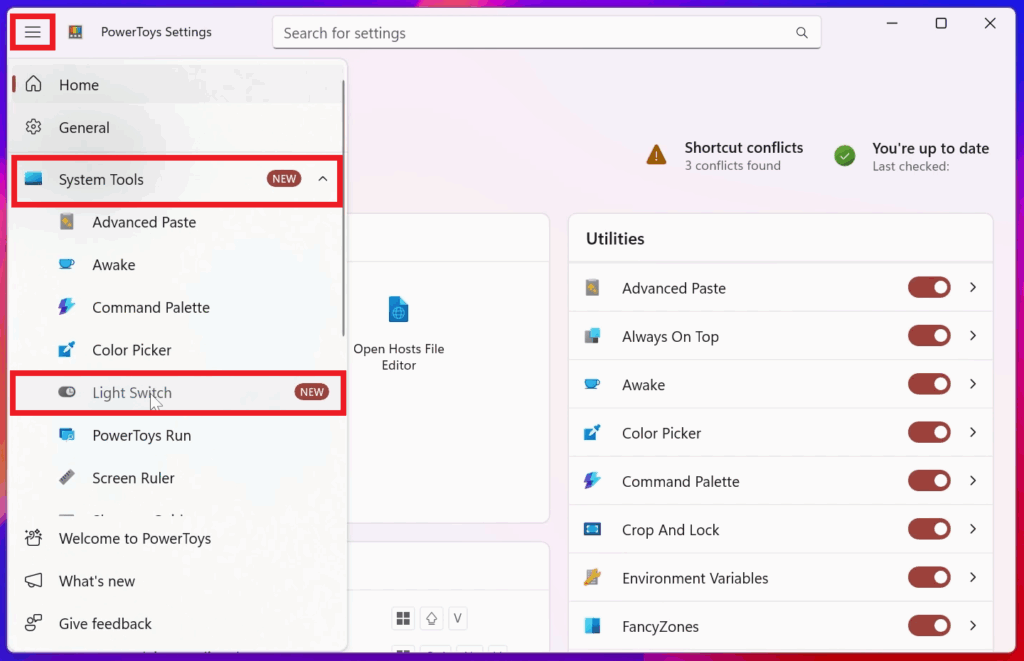The height and width of the screenshot is (661, 1024).
Task: Click the Color Picker icon in sidebar
Action: coord(67,350)
